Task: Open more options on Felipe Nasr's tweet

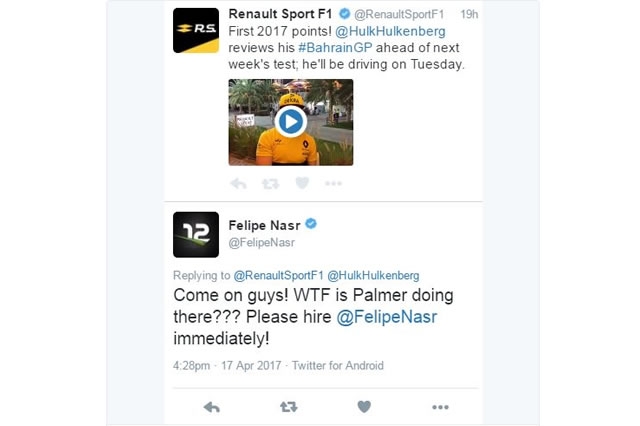Action: click(440, 407)
